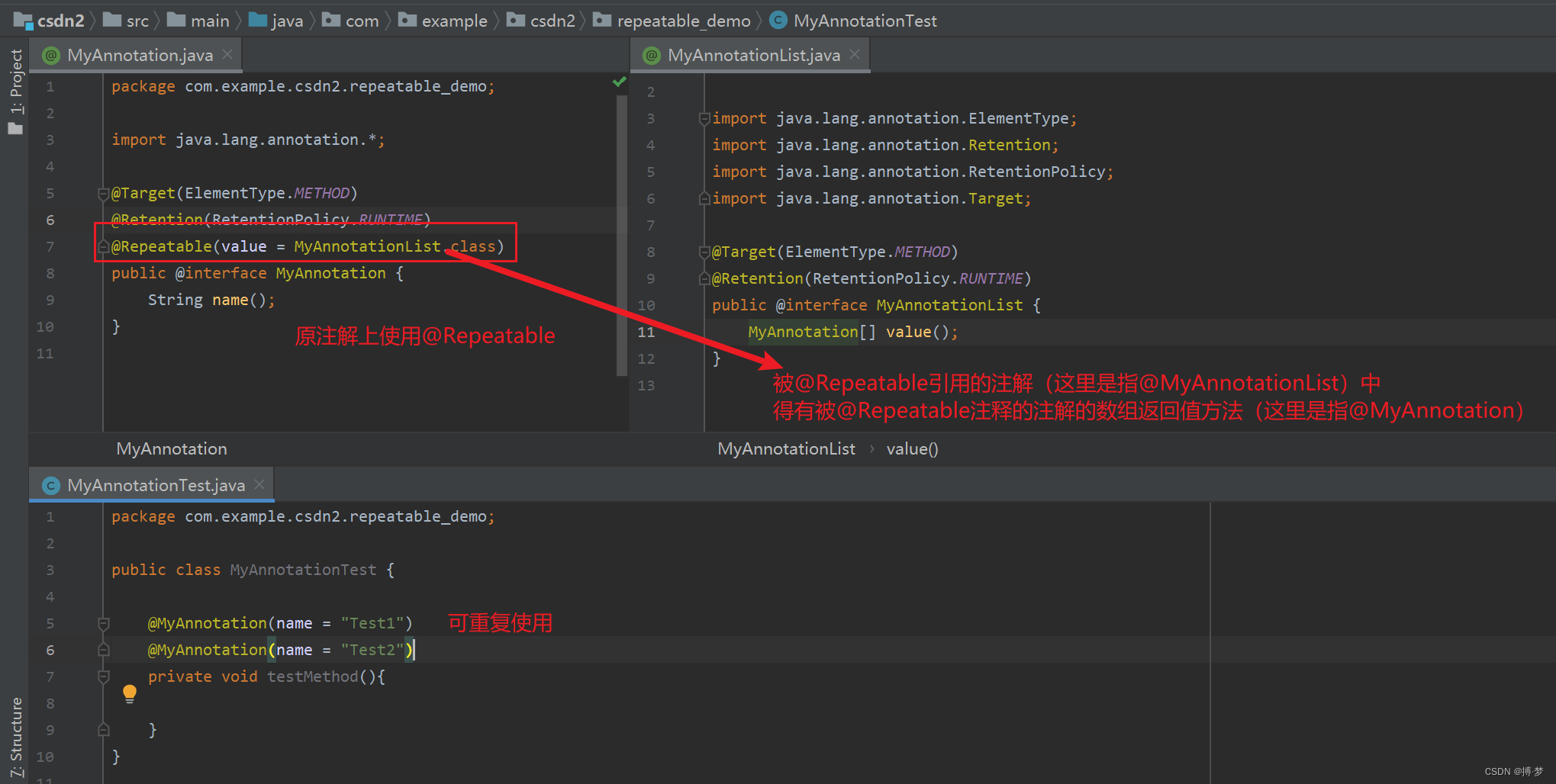Click the yellow intention lightbulb icon
1556x784 pixels.
(x=130, y=693)
